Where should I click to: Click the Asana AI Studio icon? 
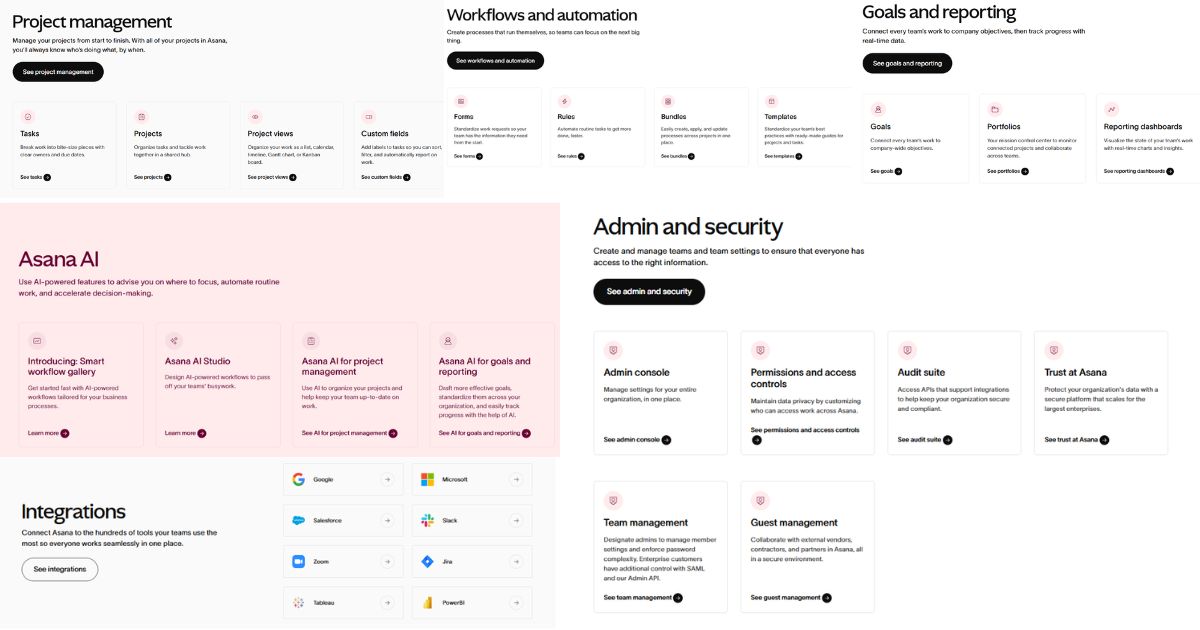tap(175, 341)
